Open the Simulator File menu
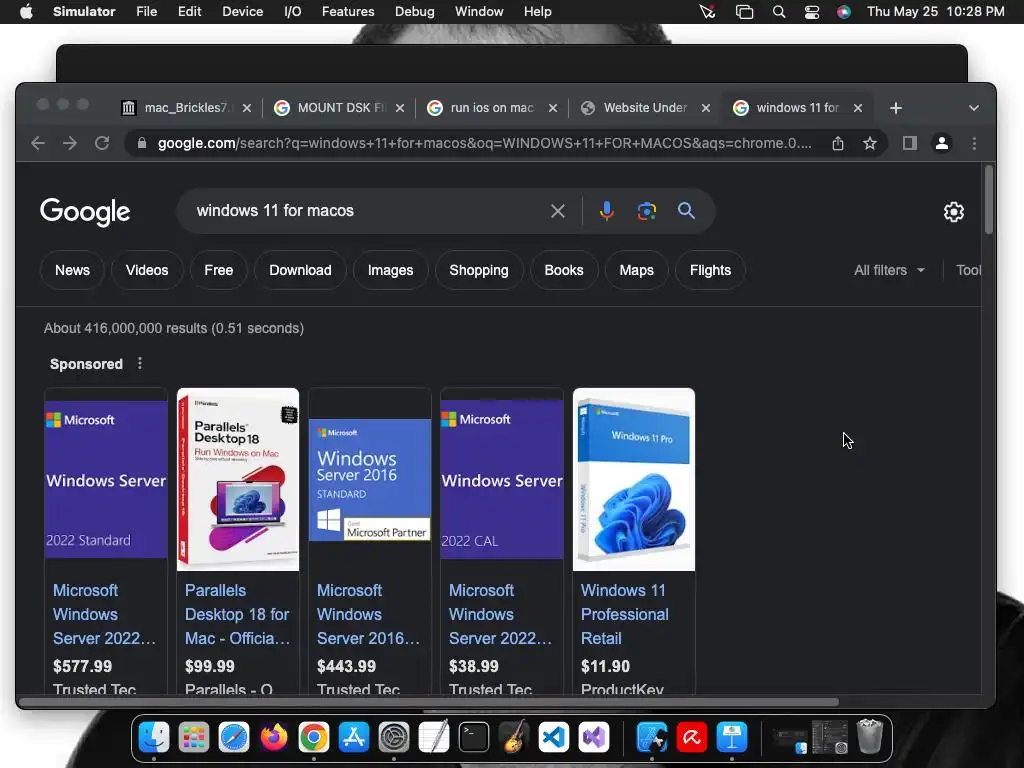The height and width of the screenshot is (768, 1024). 146,12
